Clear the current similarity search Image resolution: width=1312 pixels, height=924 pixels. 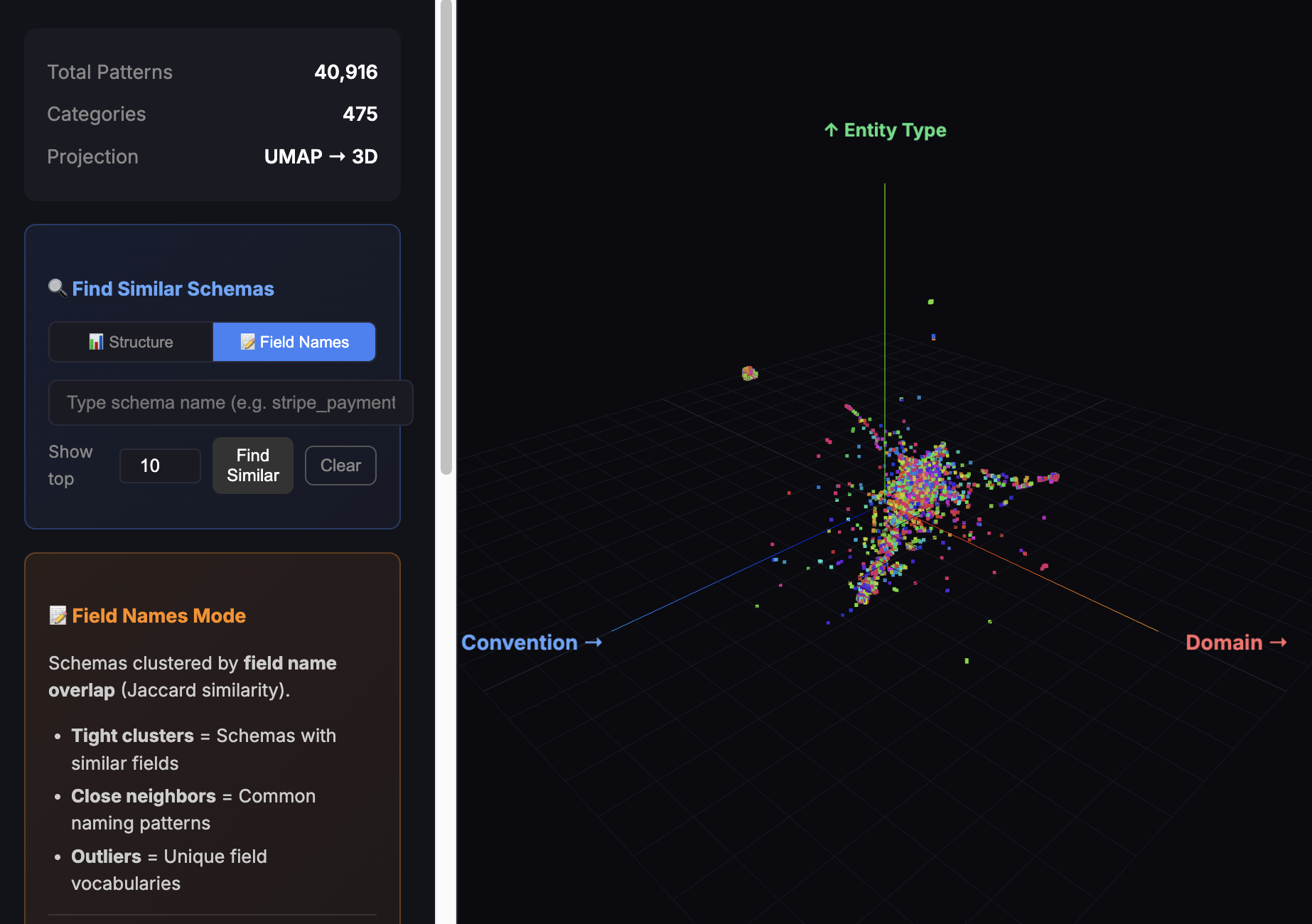tap(340, 466)
